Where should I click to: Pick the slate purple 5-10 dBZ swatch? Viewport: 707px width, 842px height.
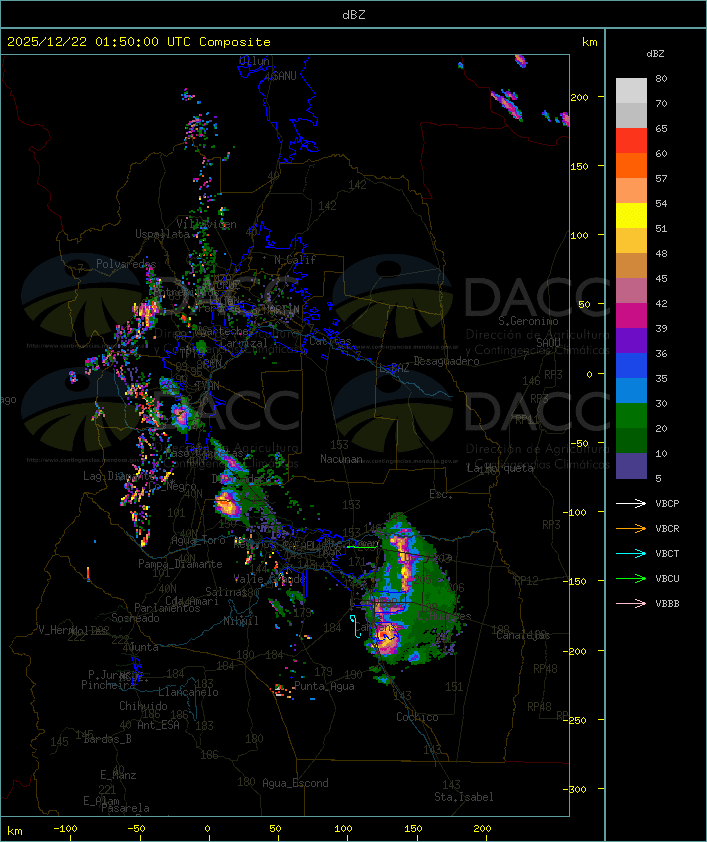tap(631, 466)
